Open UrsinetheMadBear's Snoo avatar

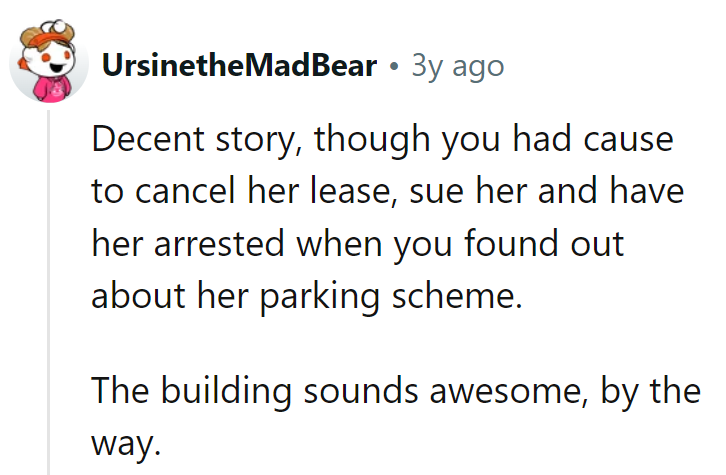coord(49,61)
